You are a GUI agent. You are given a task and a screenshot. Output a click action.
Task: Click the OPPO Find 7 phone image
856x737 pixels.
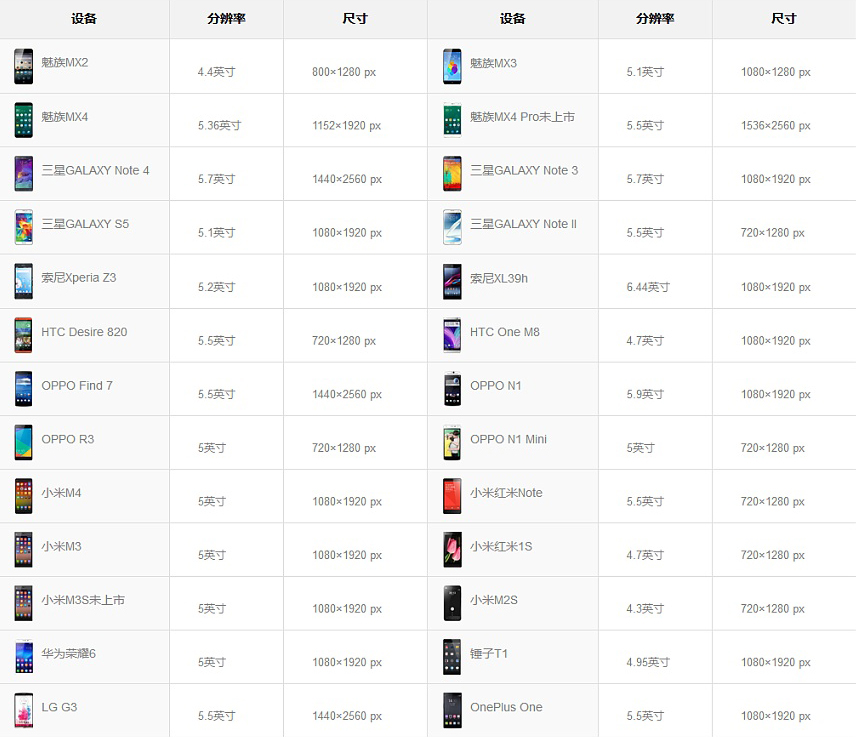23,389
